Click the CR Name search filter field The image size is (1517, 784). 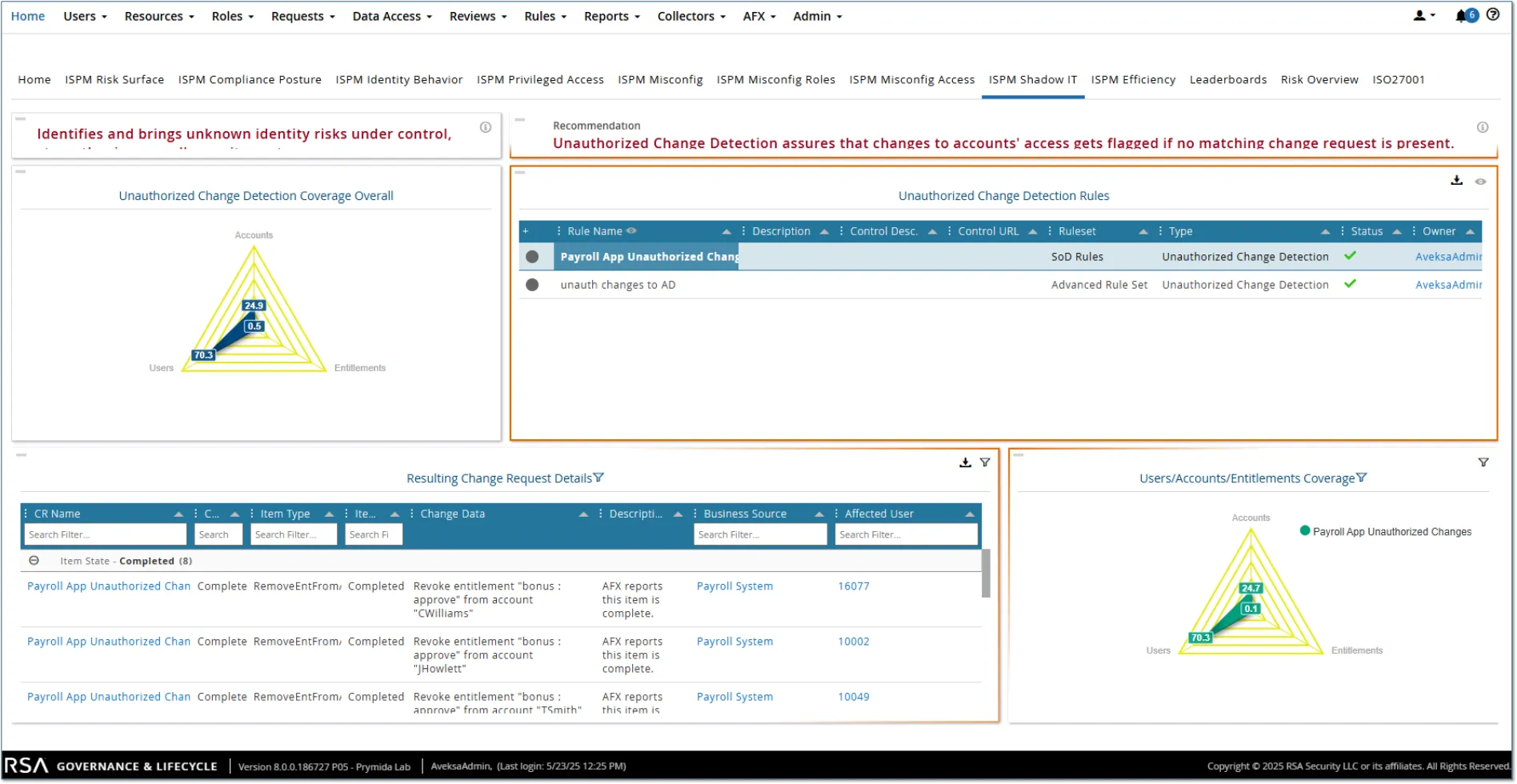click(105, 534)
